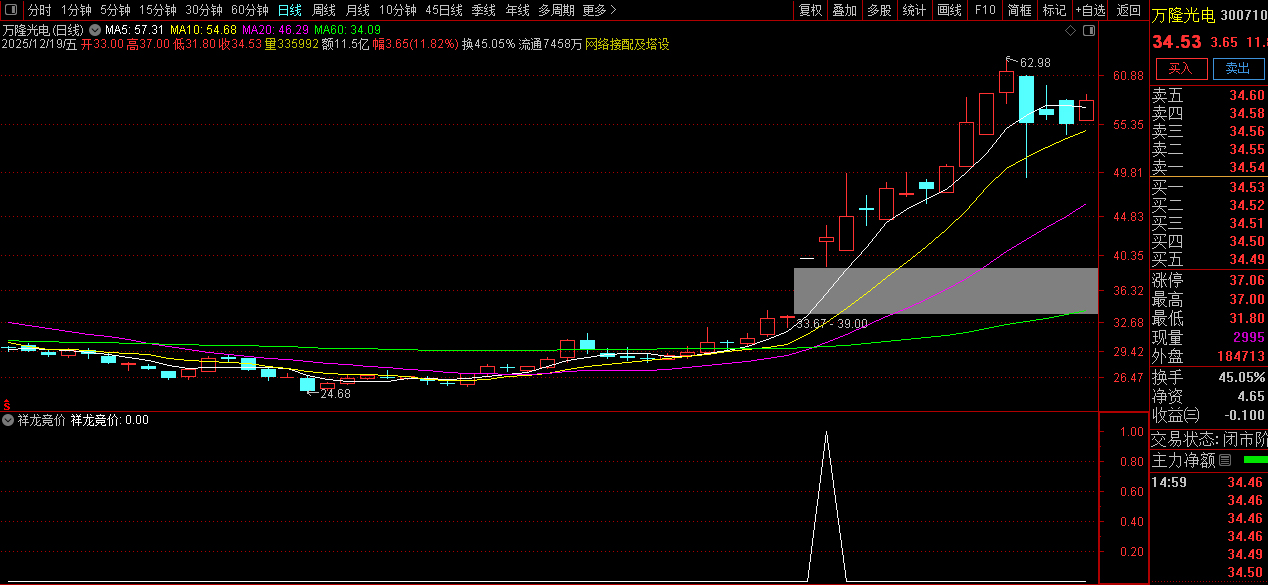The image size is (1268, 585).
Task: Open F10 company info
Action: (x=985, y=10)
